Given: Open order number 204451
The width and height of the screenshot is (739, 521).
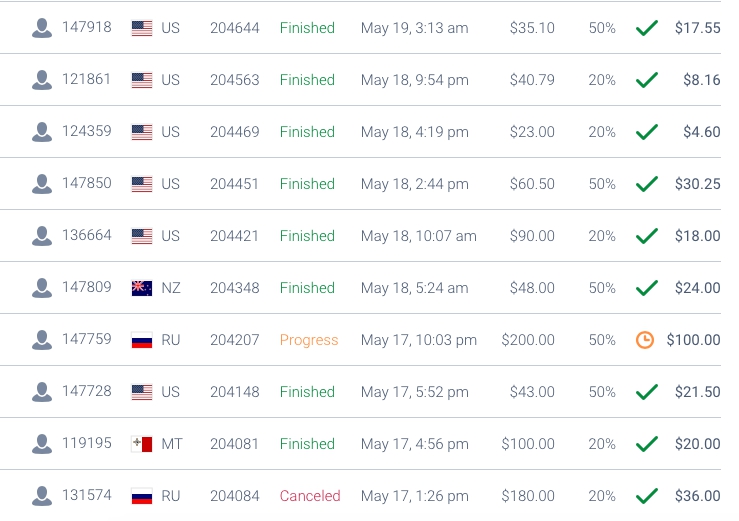Looking at the screenshot, I should [235, 183].
